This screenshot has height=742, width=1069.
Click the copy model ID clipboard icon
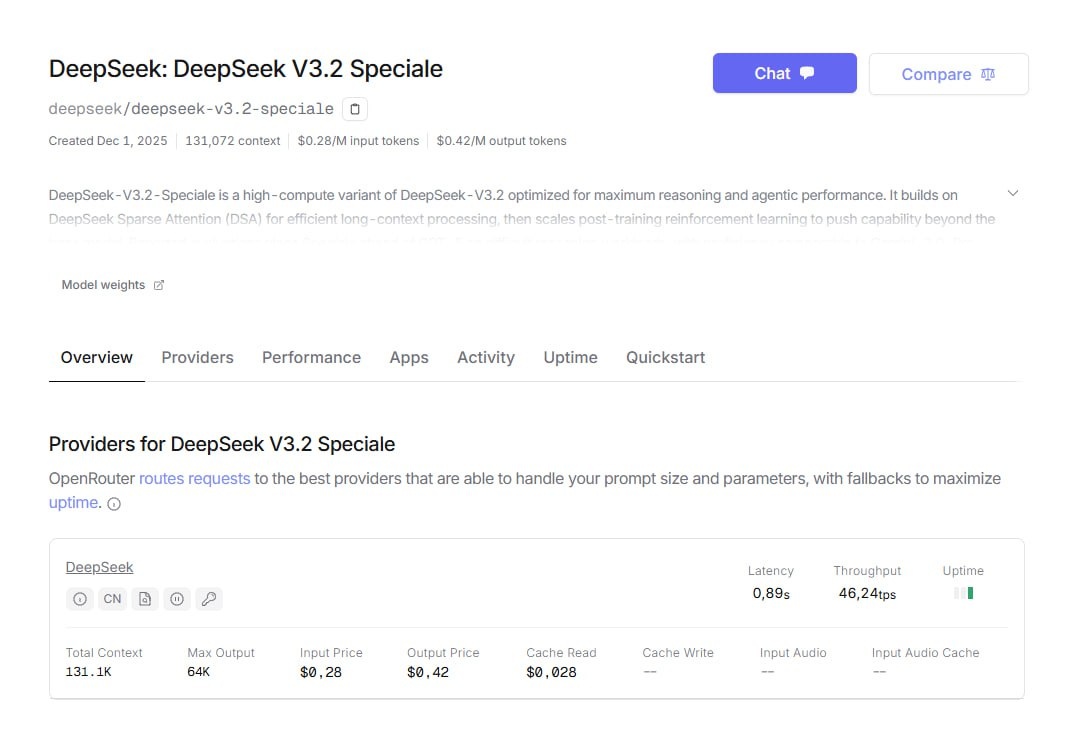[355, 109]
